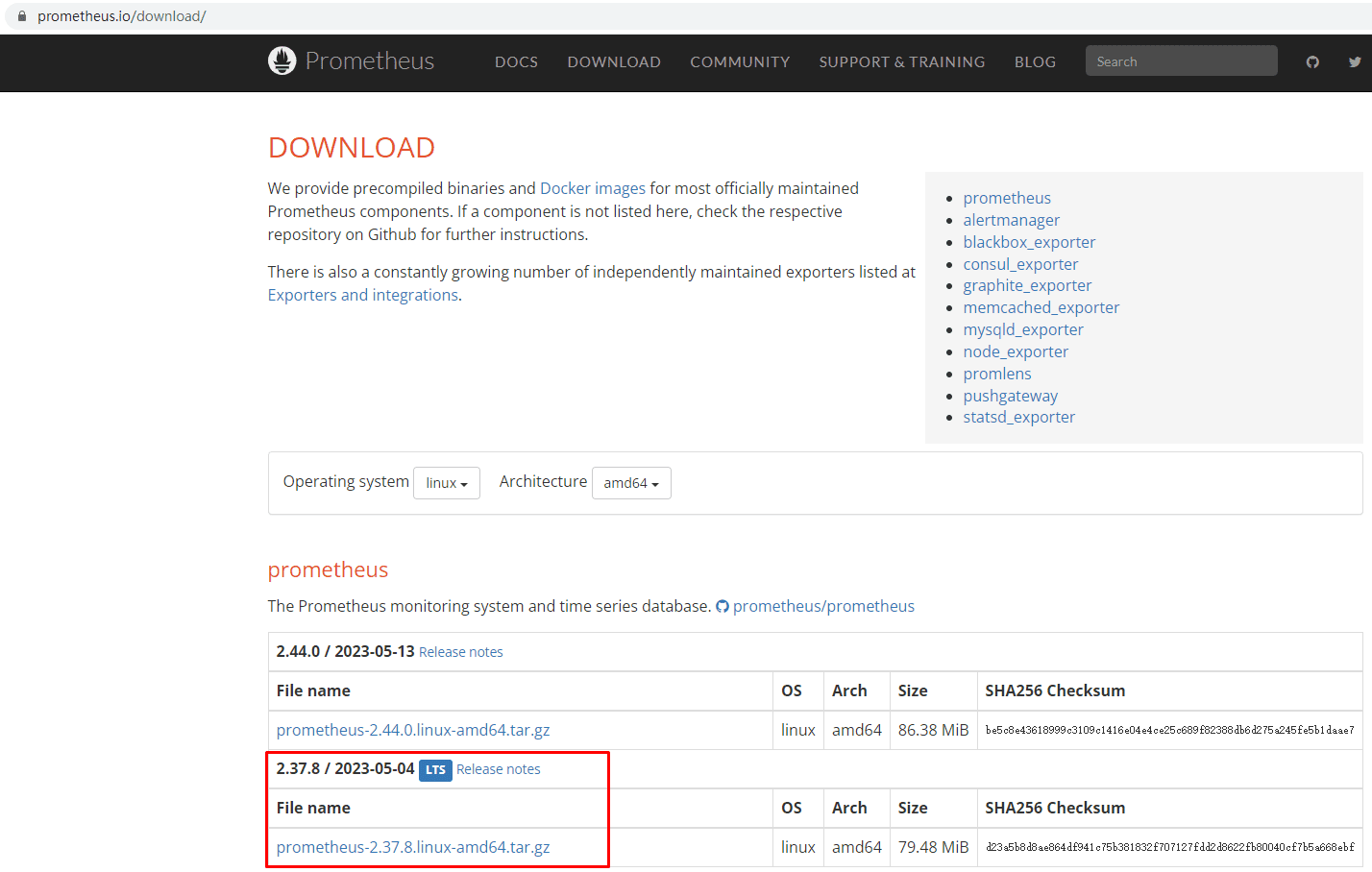Screen dimensions: 1372x872
Task: Open Release notes for version 2.37.8
Action: pyautogui.click(x=499, y=769)
